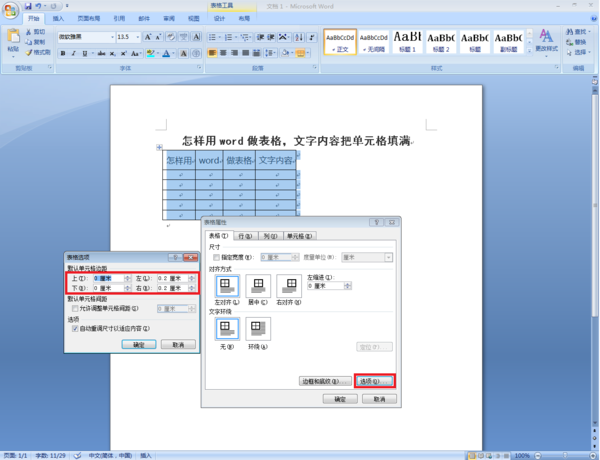Open highlight color dropdown arrow
The width and height of the screenshot is (600, 460).
pos(158,54)
